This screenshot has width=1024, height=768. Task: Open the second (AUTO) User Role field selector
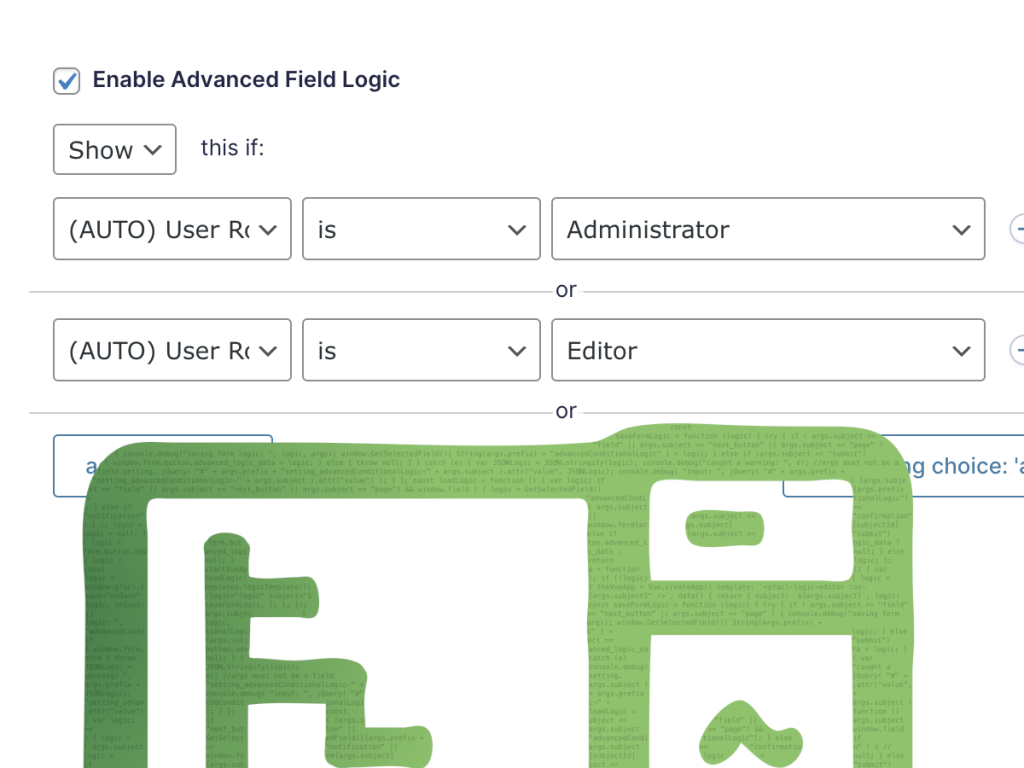[x=171, y=350]
